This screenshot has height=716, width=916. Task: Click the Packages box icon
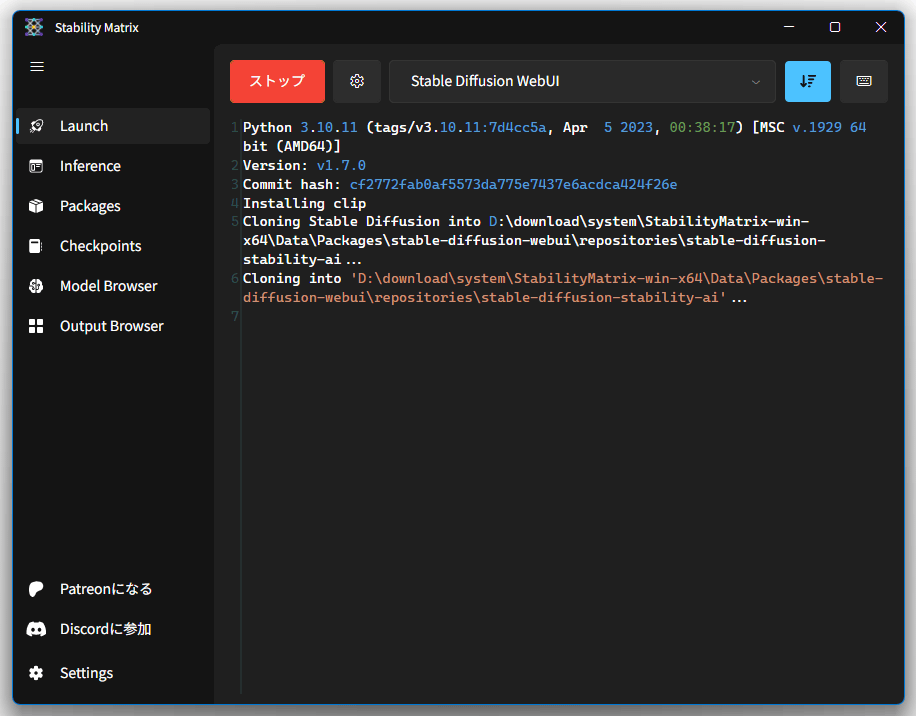[36, 206]
